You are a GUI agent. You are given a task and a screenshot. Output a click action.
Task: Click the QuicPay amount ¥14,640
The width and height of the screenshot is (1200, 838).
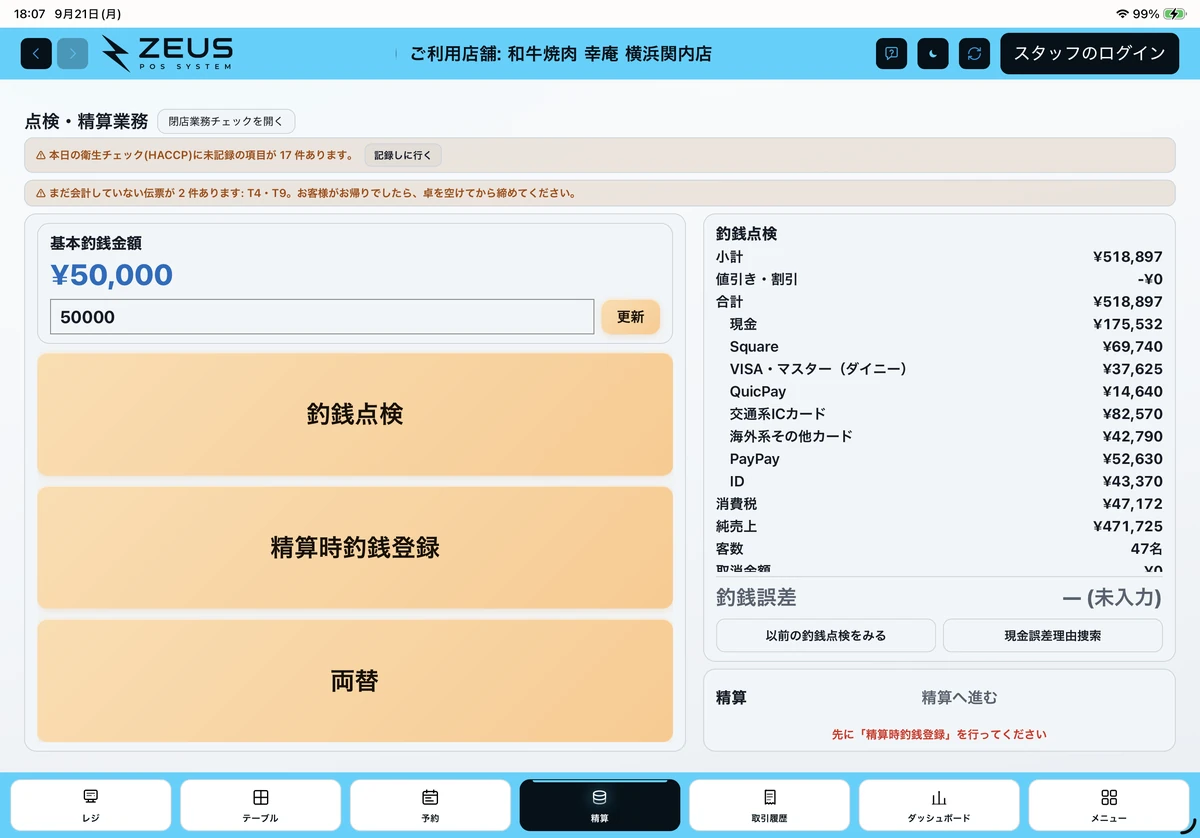click(x=1132, y=392)
